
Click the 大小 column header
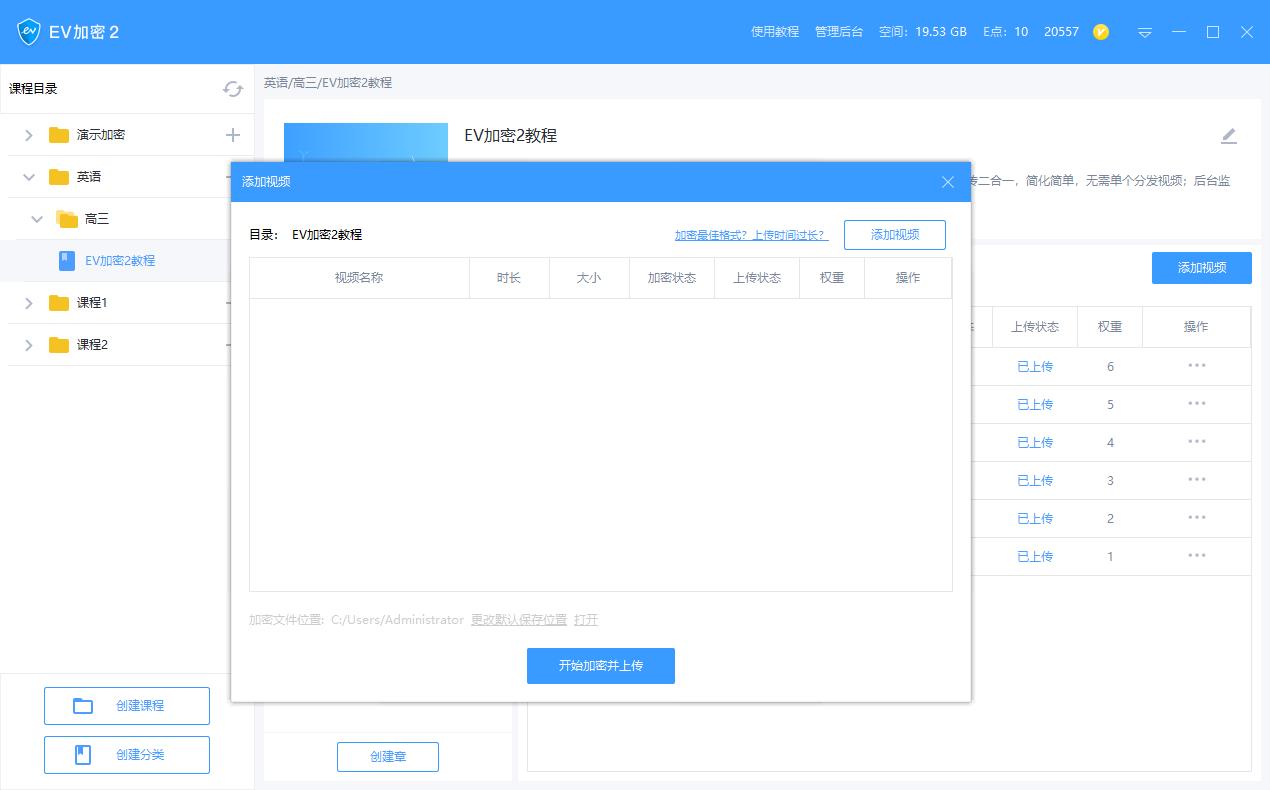click(x=589, y=278)
